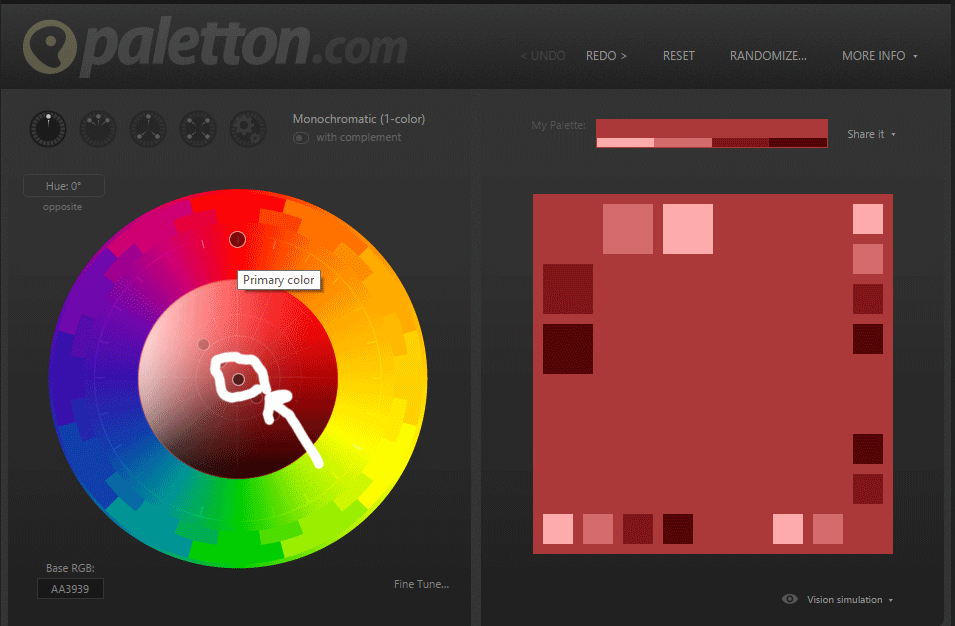Enable the "with complement" toggle

(300, 137)
